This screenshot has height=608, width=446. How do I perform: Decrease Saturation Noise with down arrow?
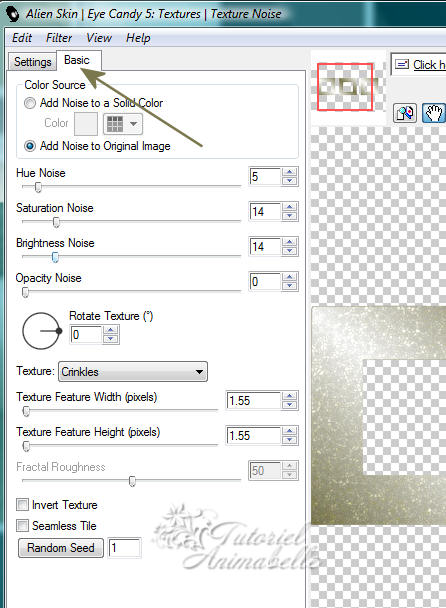click(290, 216)
